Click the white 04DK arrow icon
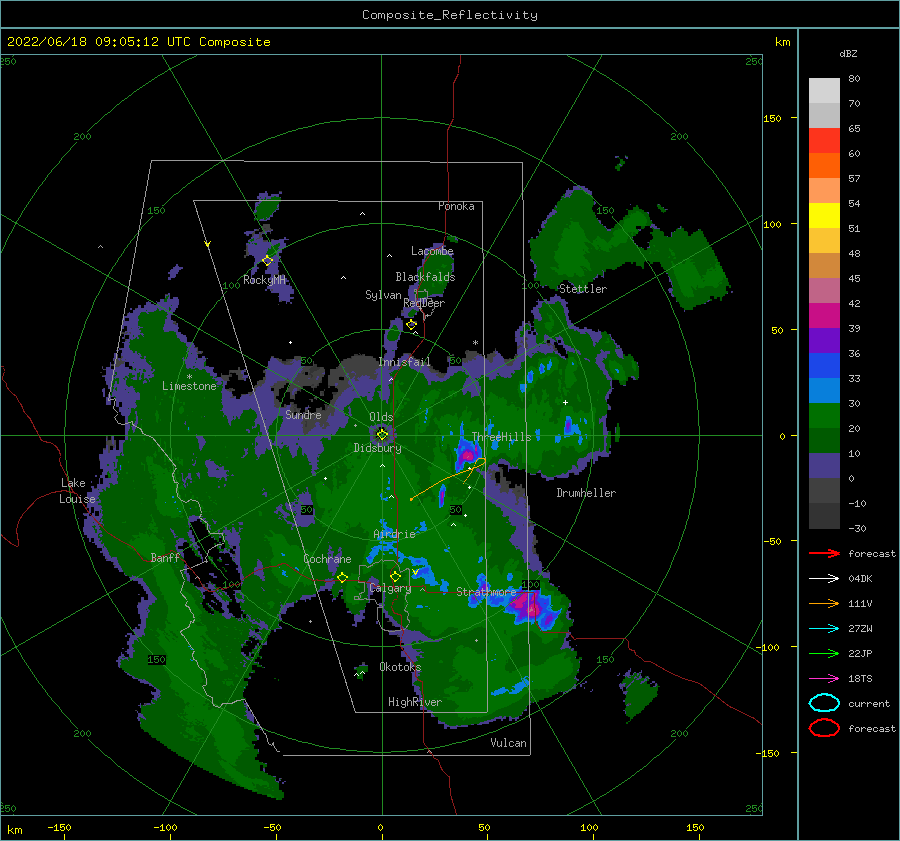 click(824, 579)
